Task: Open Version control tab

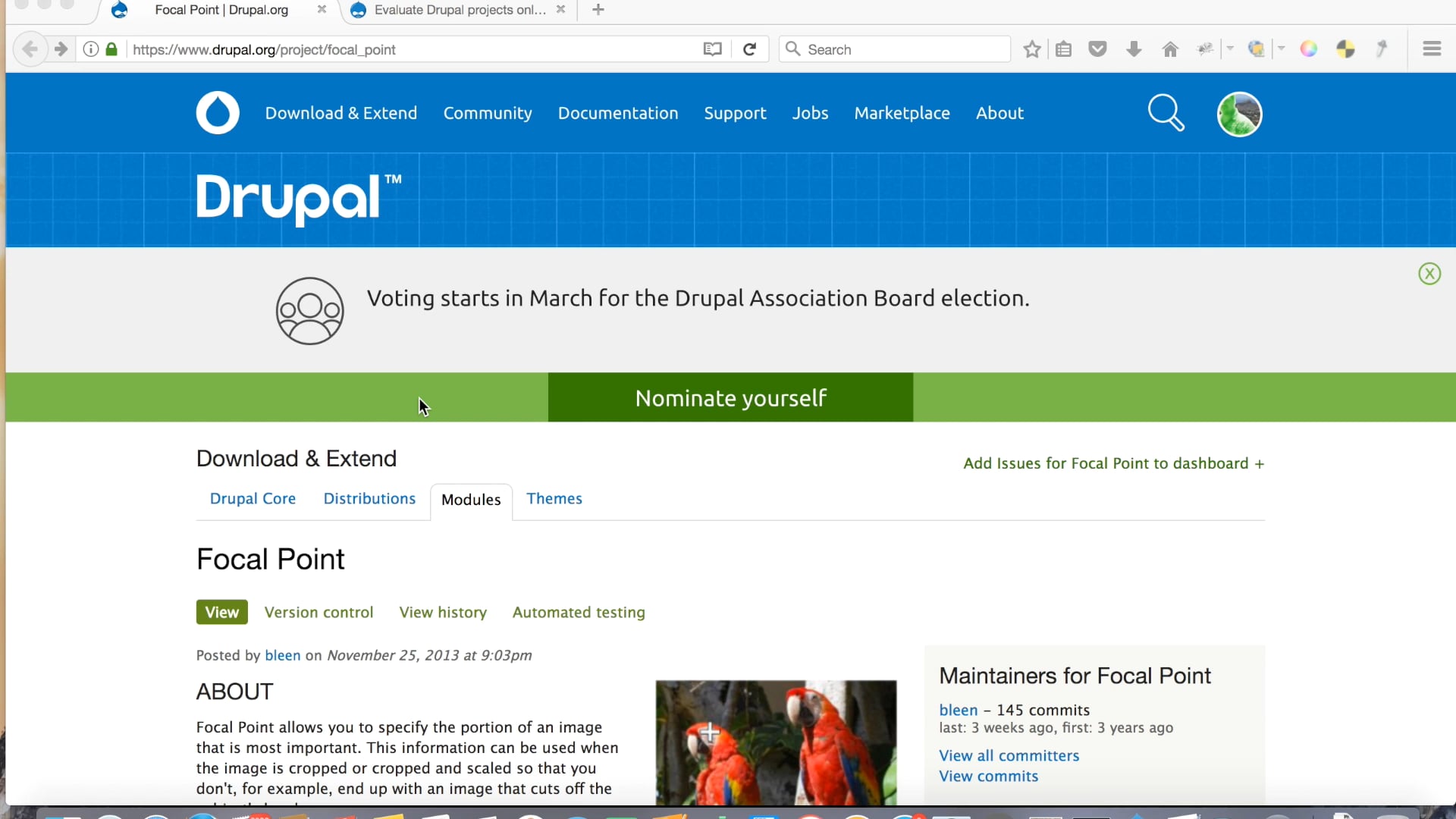Action: tap(318, 613)
